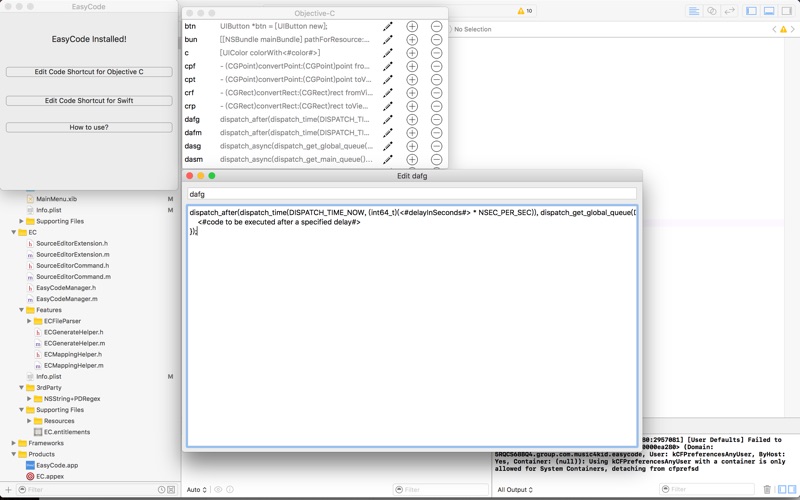The height and width of the screenshot is (500, 800).
Task: Toggle the Xcode navigator panel visibility
Action: [751, 11]
